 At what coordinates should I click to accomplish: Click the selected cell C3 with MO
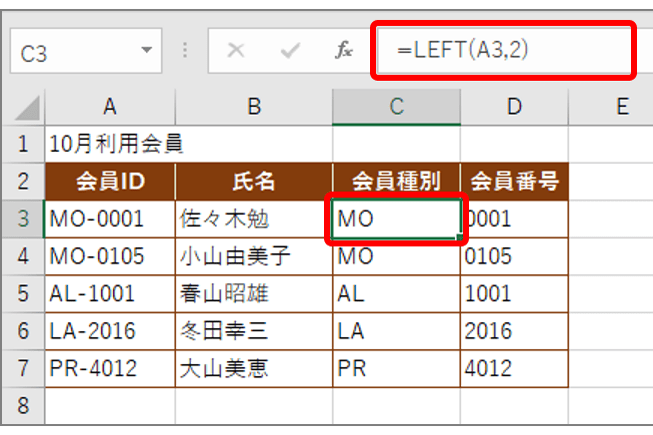tap(396, 219)
